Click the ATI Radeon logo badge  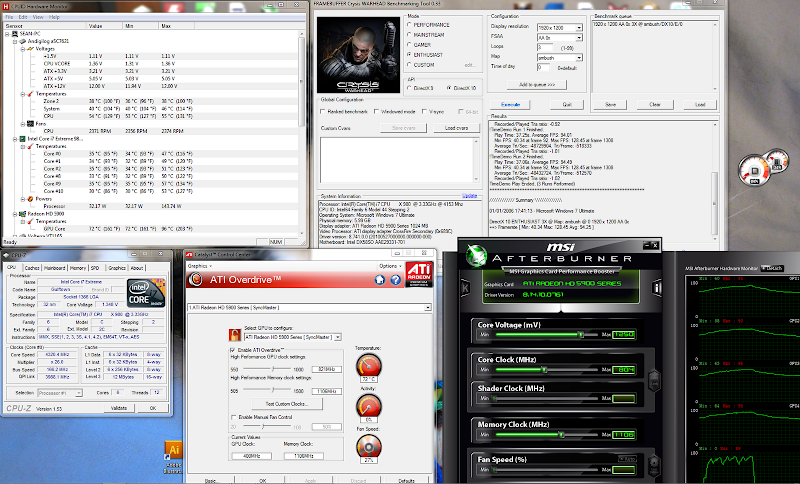click(x=419, y=274)
